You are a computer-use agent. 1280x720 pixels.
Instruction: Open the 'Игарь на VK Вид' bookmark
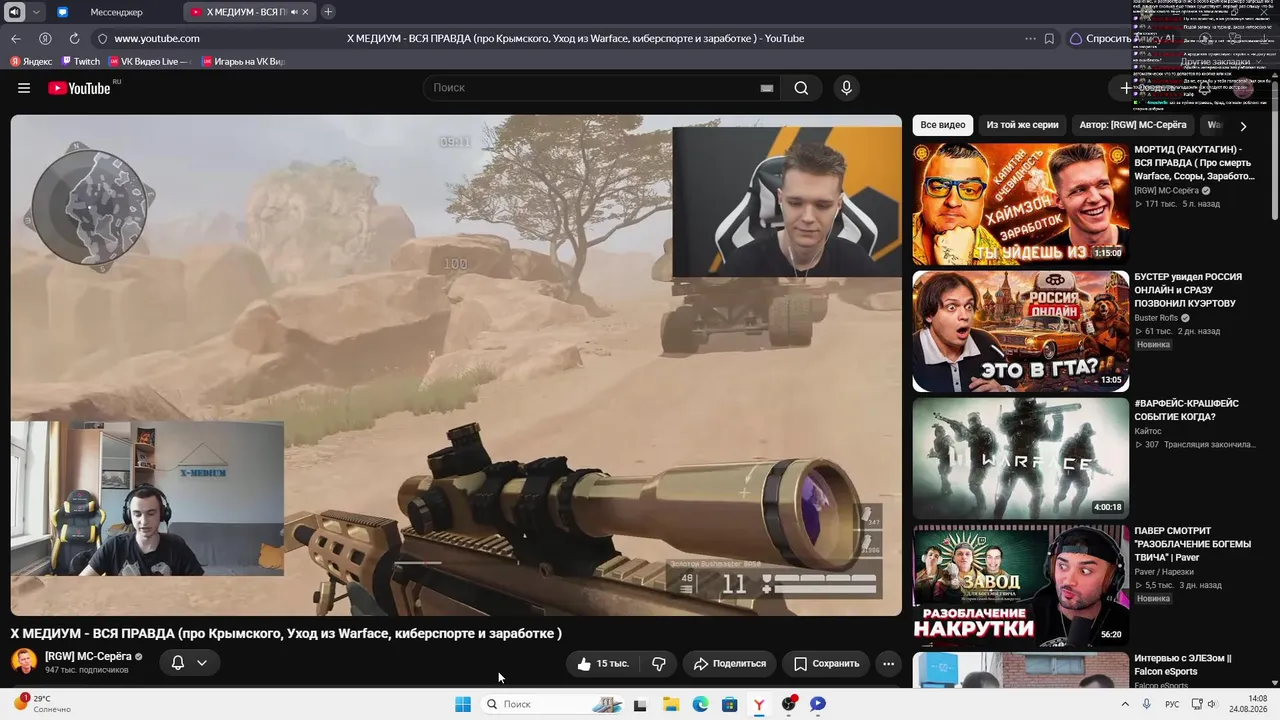click(x=243, y=62)
